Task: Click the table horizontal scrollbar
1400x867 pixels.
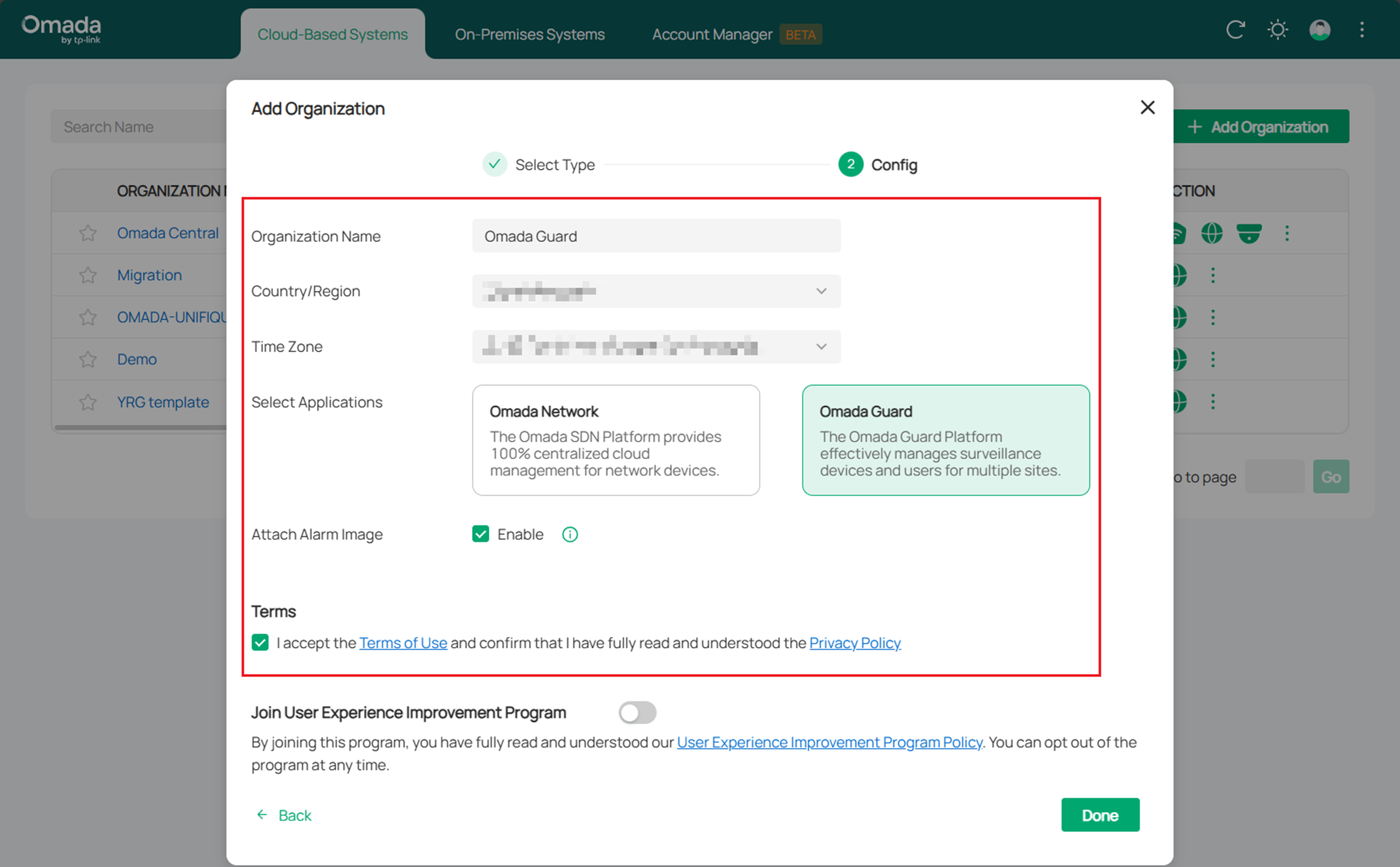Action: pos(141,427)
